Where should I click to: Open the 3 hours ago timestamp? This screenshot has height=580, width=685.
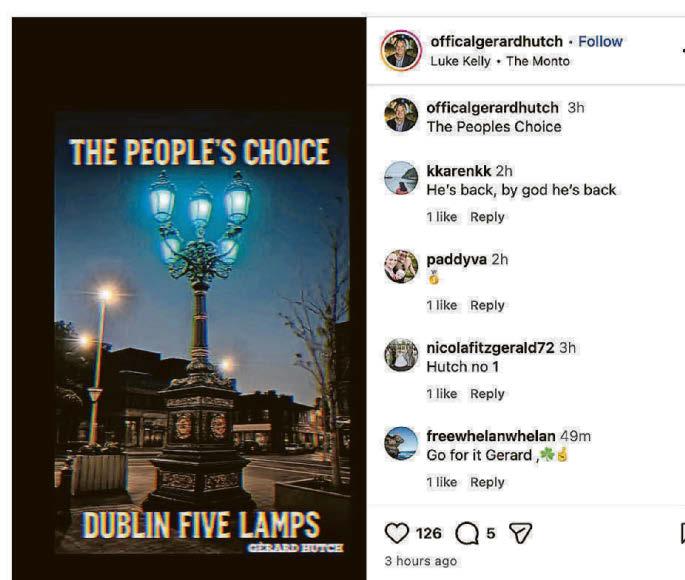tap(421, 561)
